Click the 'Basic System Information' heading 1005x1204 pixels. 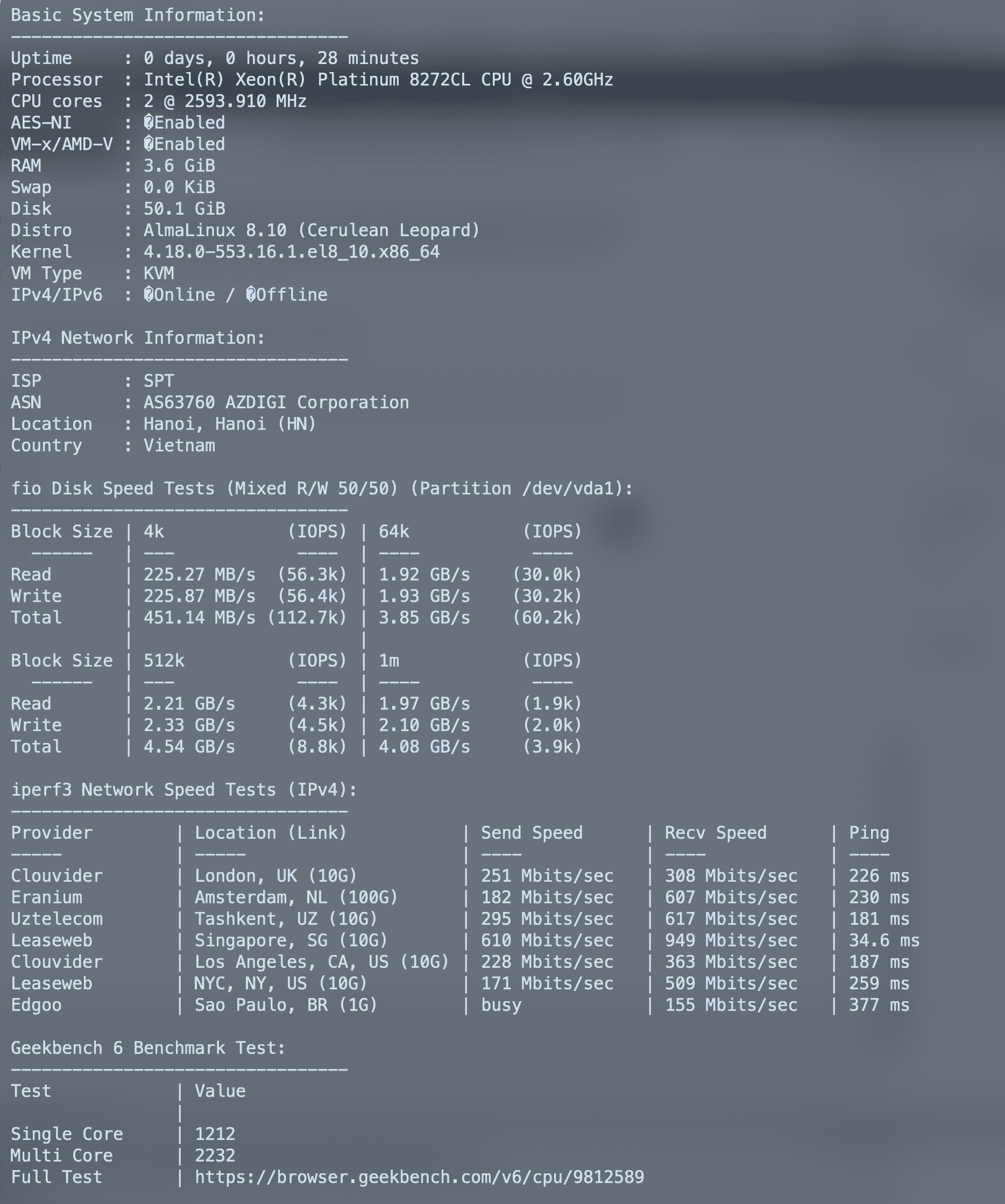tap(138, 16)
